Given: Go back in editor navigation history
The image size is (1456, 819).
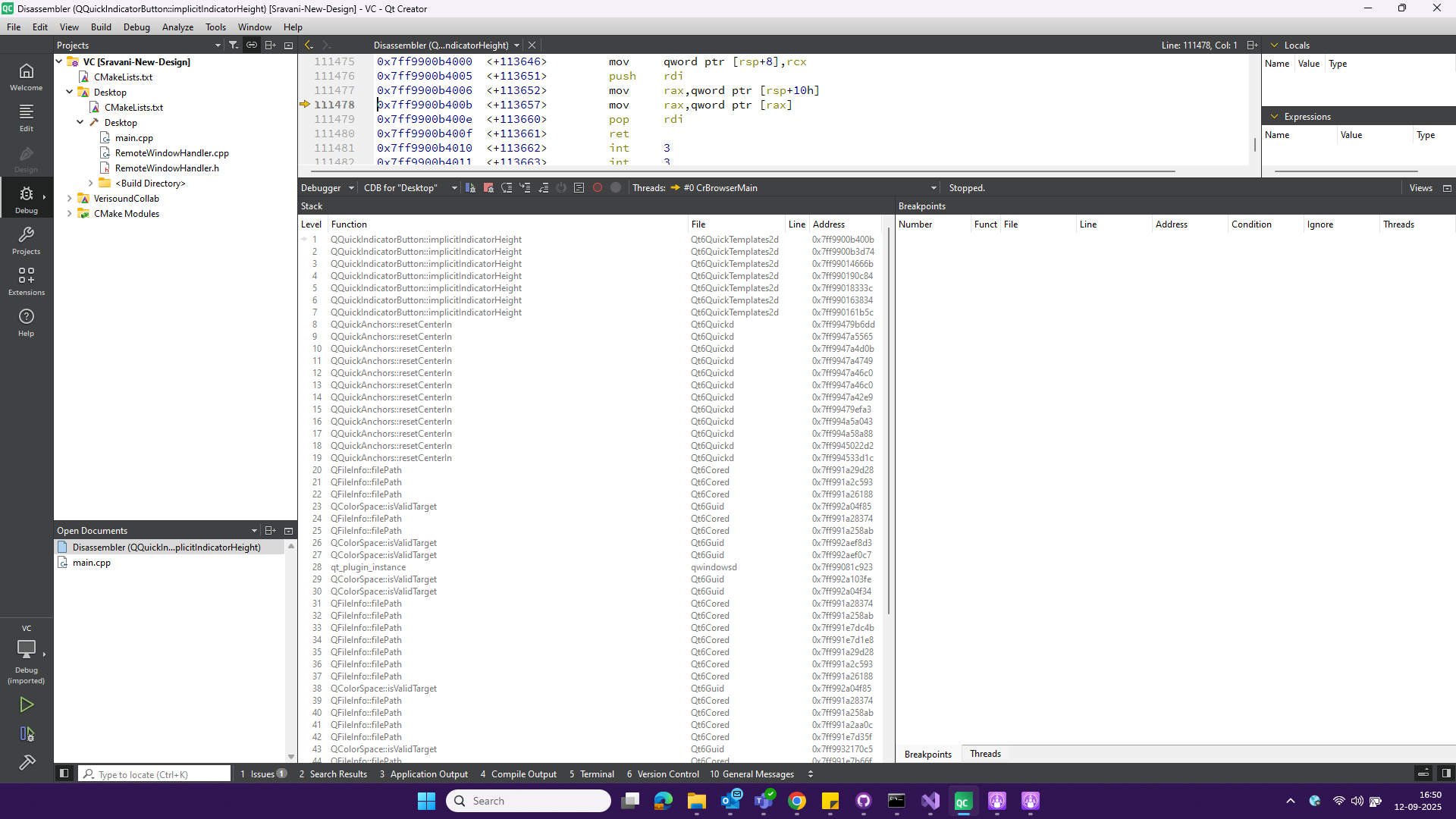Looking at the screenshot, I should coord(309,45).
